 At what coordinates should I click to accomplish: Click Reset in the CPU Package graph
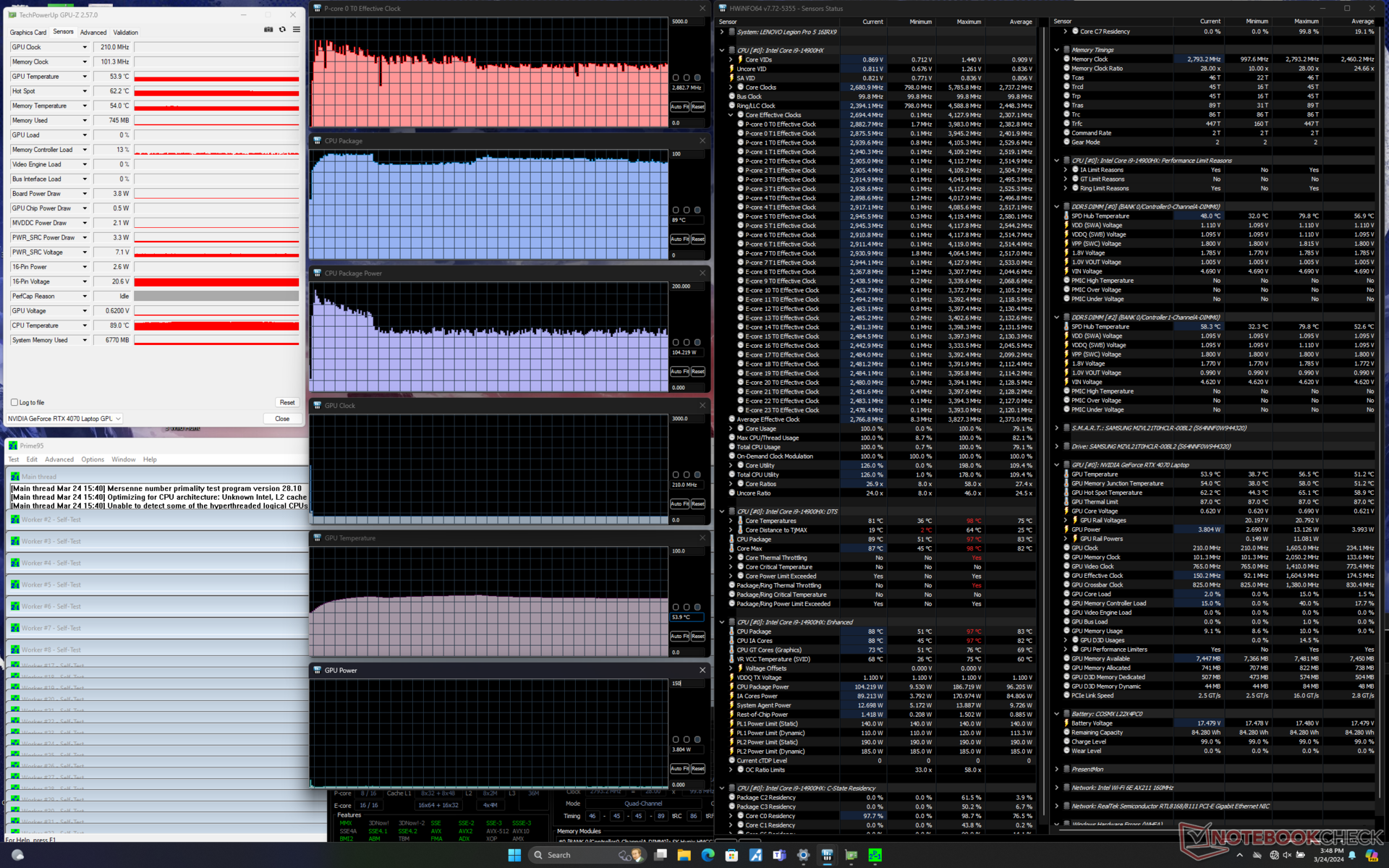pos(698,239)
